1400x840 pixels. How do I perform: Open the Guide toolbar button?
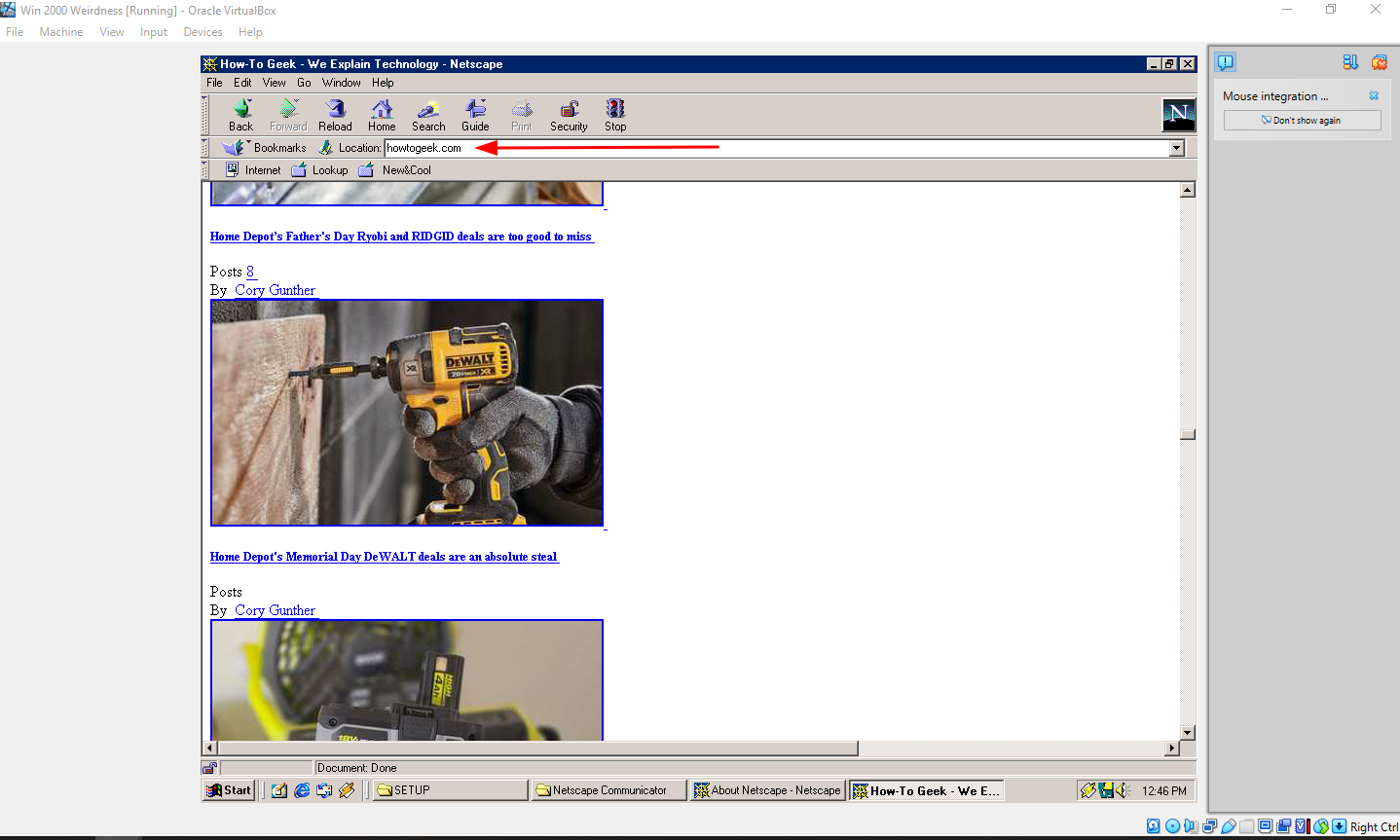(x=475, y=115)
